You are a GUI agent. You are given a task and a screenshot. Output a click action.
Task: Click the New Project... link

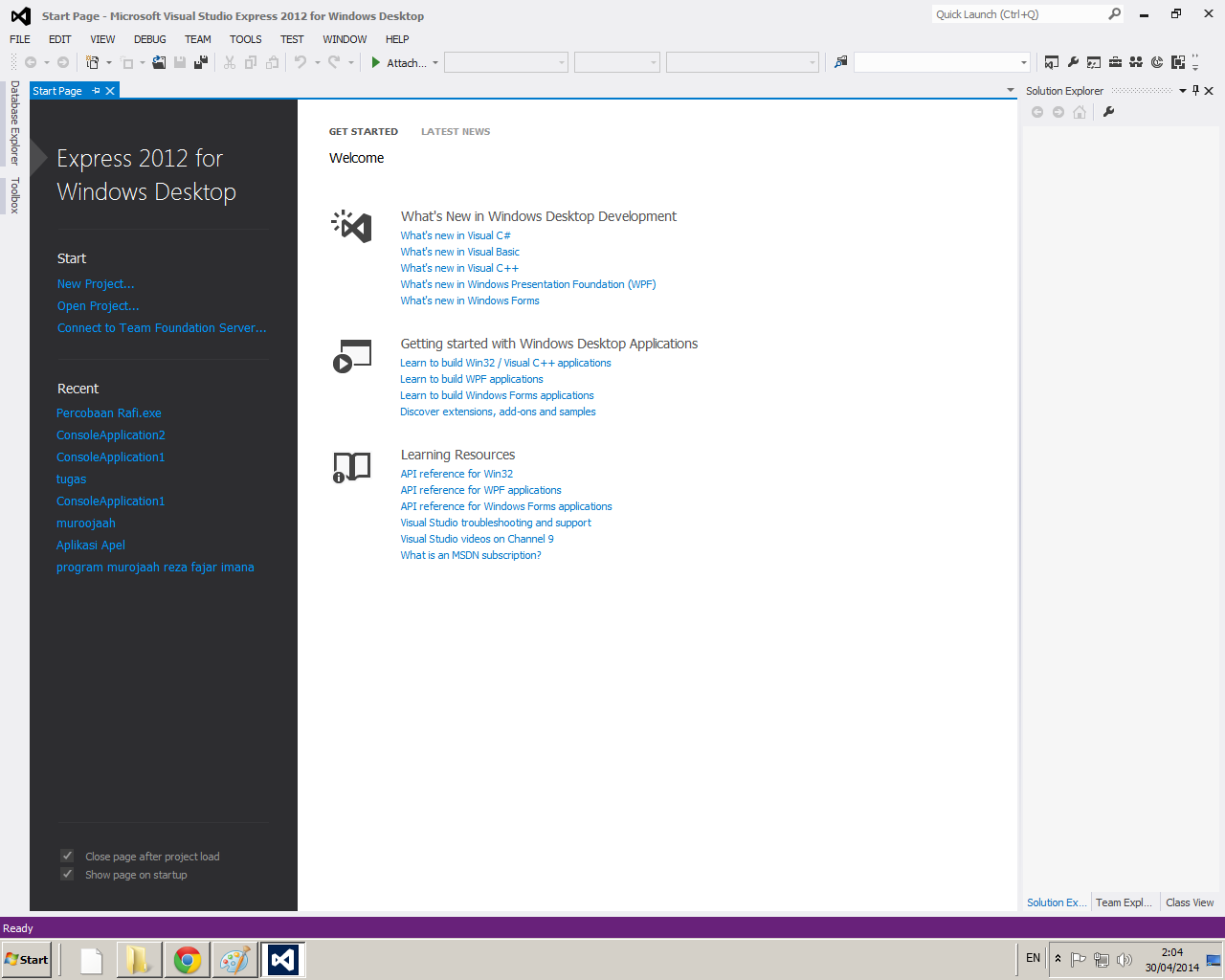pyautogui.click(x=96, y=284)
